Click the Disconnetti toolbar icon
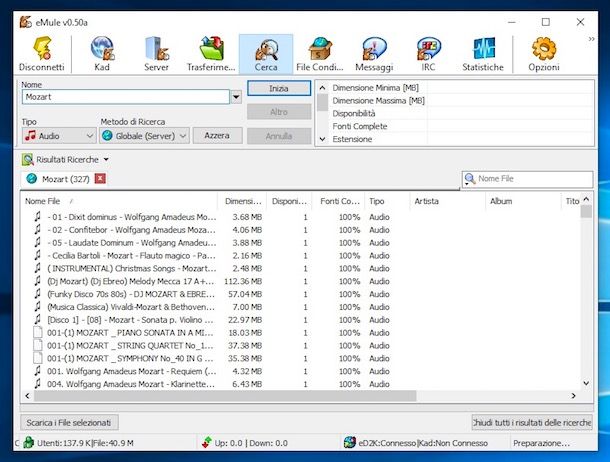This screenshot has height=462, width=610. click(x=41, y=54)
